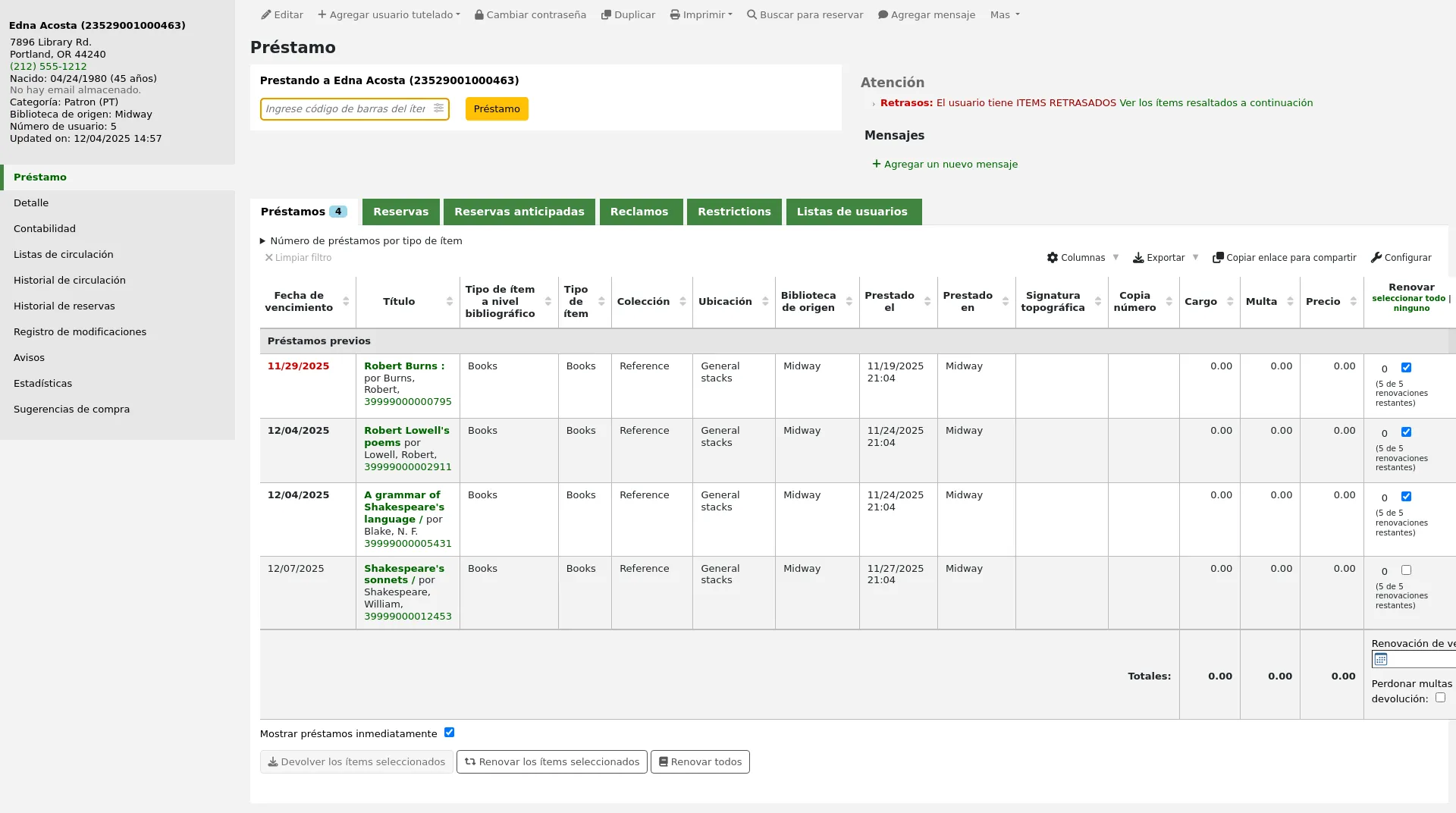The width and height of the screenshot is (1456, 813).
Task: Sort by Prestado el column arrows
Action: 927,302
